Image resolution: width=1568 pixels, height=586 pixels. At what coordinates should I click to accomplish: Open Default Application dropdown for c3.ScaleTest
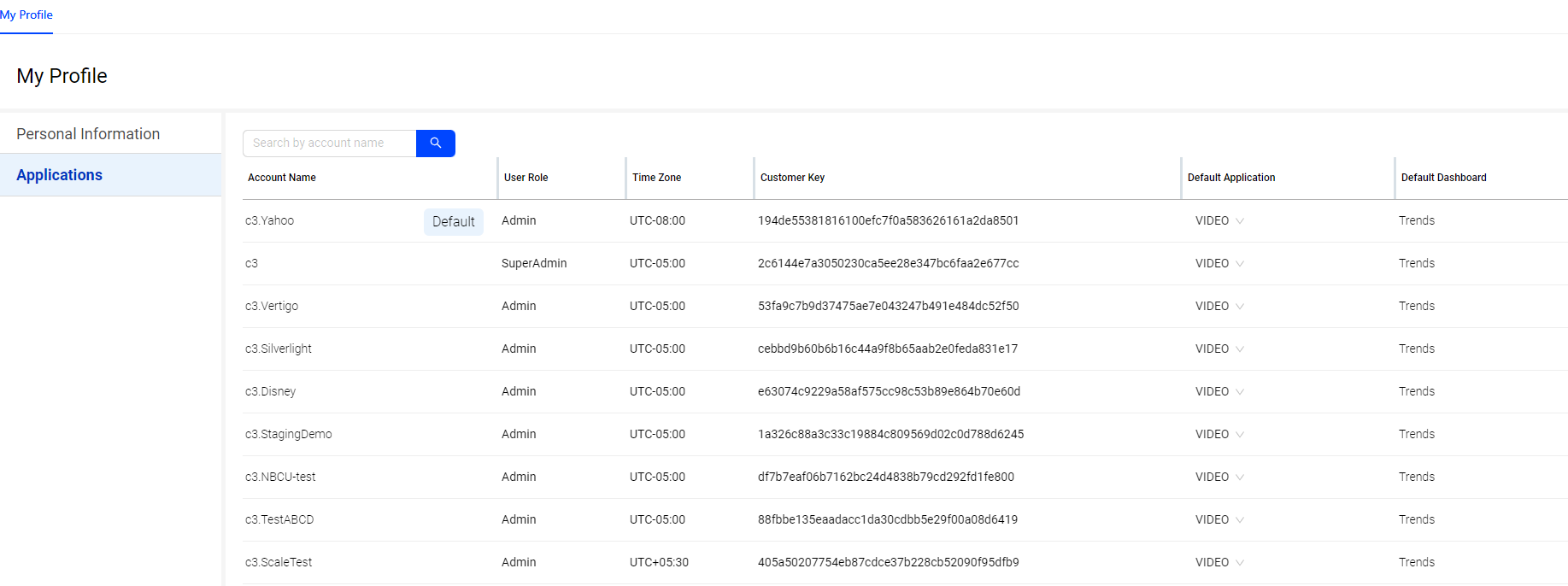pyautogui.click(x=1219, y=562)
